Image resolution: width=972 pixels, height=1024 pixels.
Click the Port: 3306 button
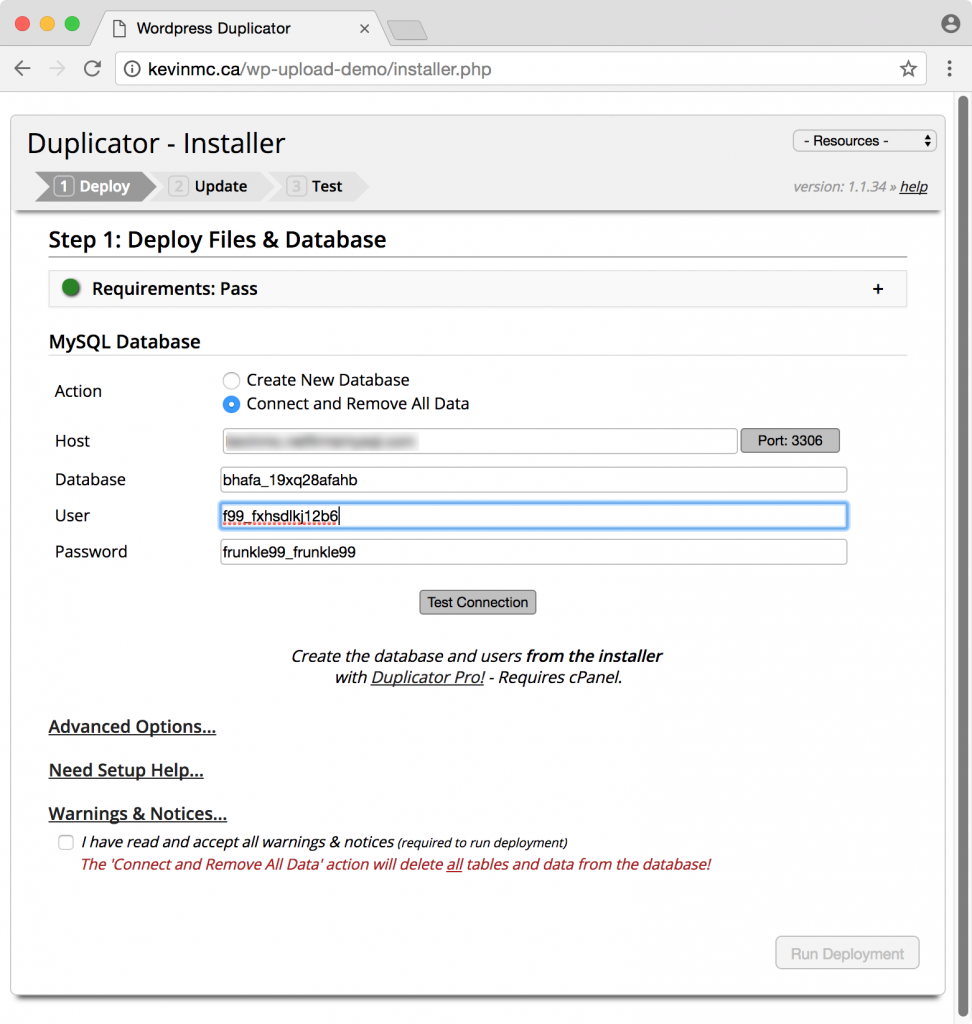pyautogui.click(x=790, y=441)
